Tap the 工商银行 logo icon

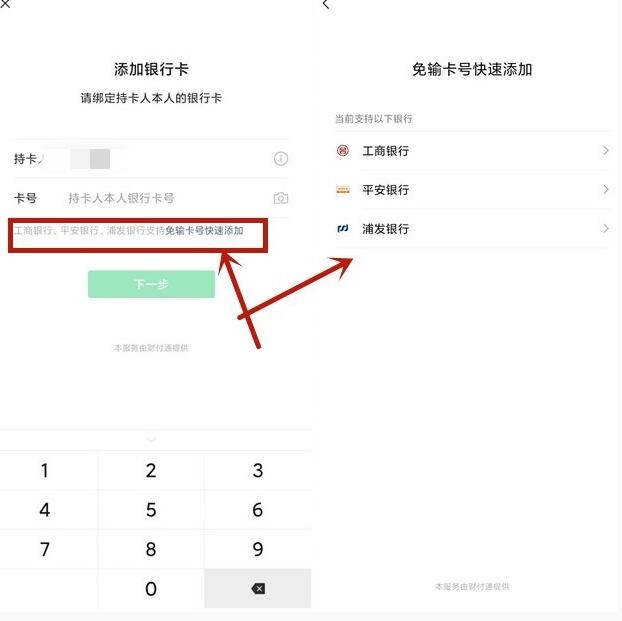343,151
